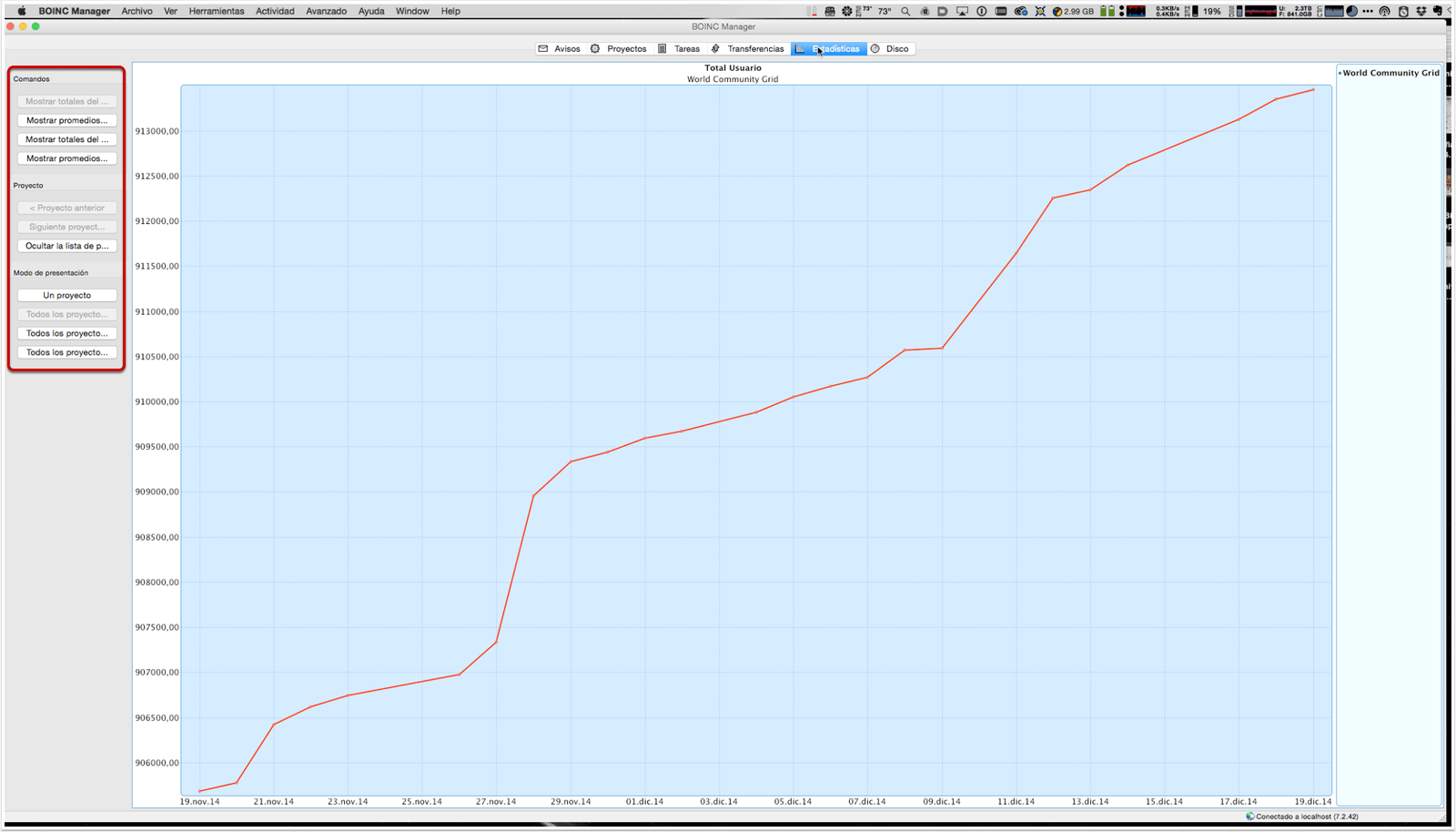Click the envelope icon on the Avisos tab
This screenshot has height=832, width=1456.
point(543,49)
